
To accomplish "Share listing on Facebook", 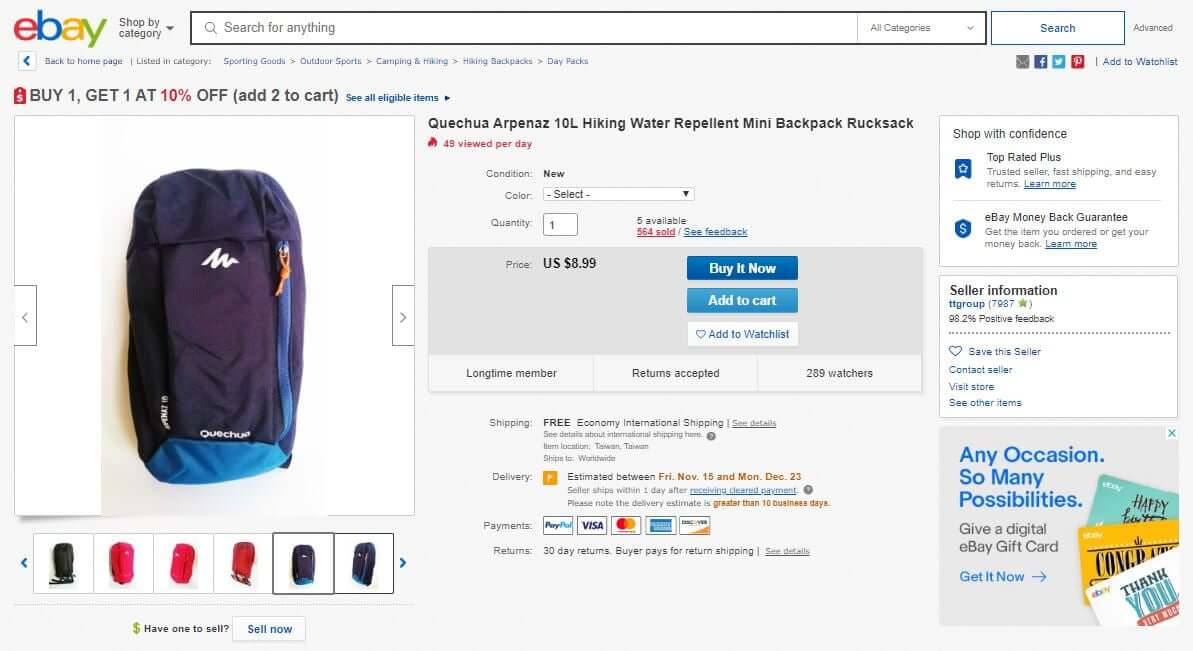I will 1040,62.
